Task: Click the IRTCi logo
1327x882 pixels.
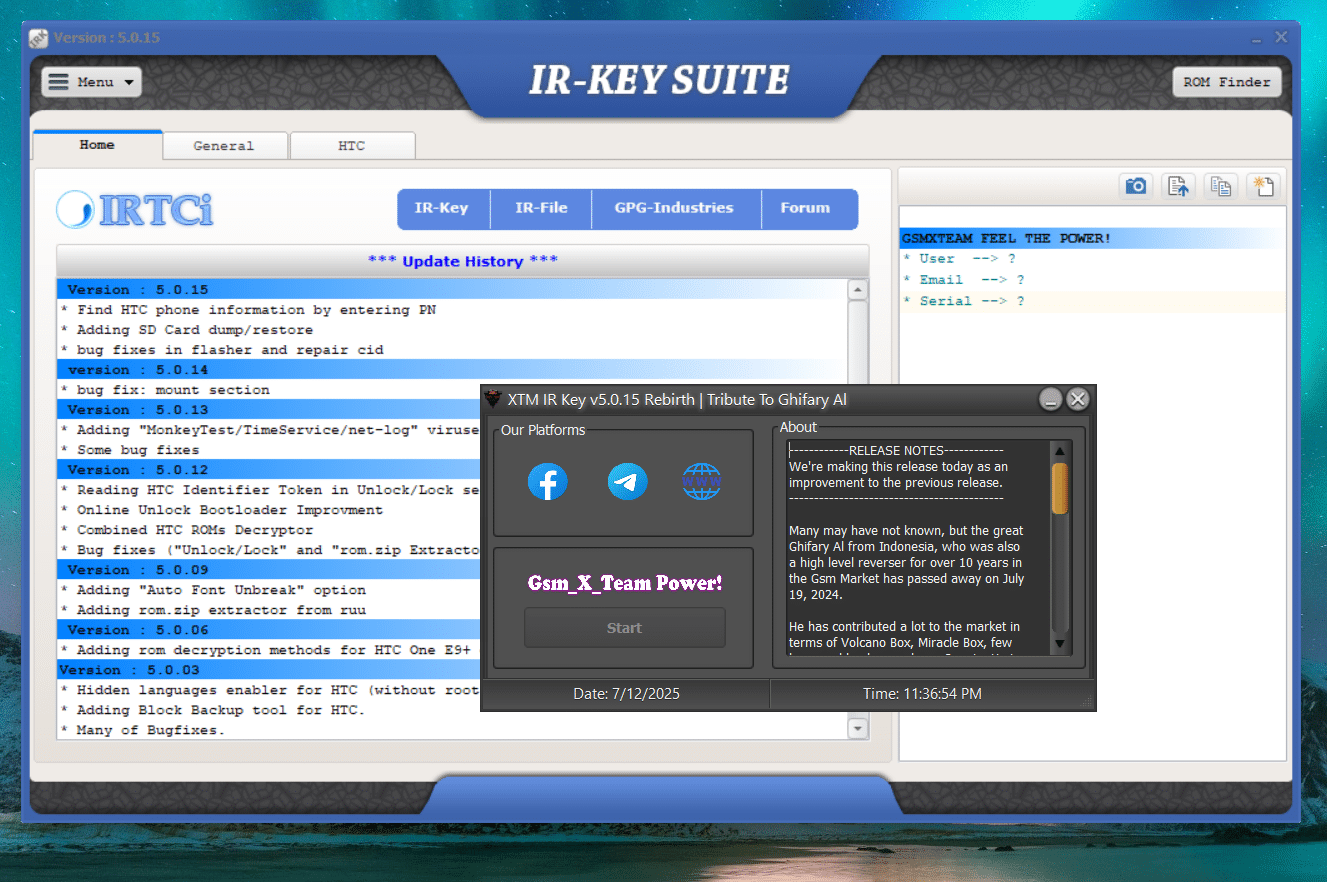Action: [136, 209]
